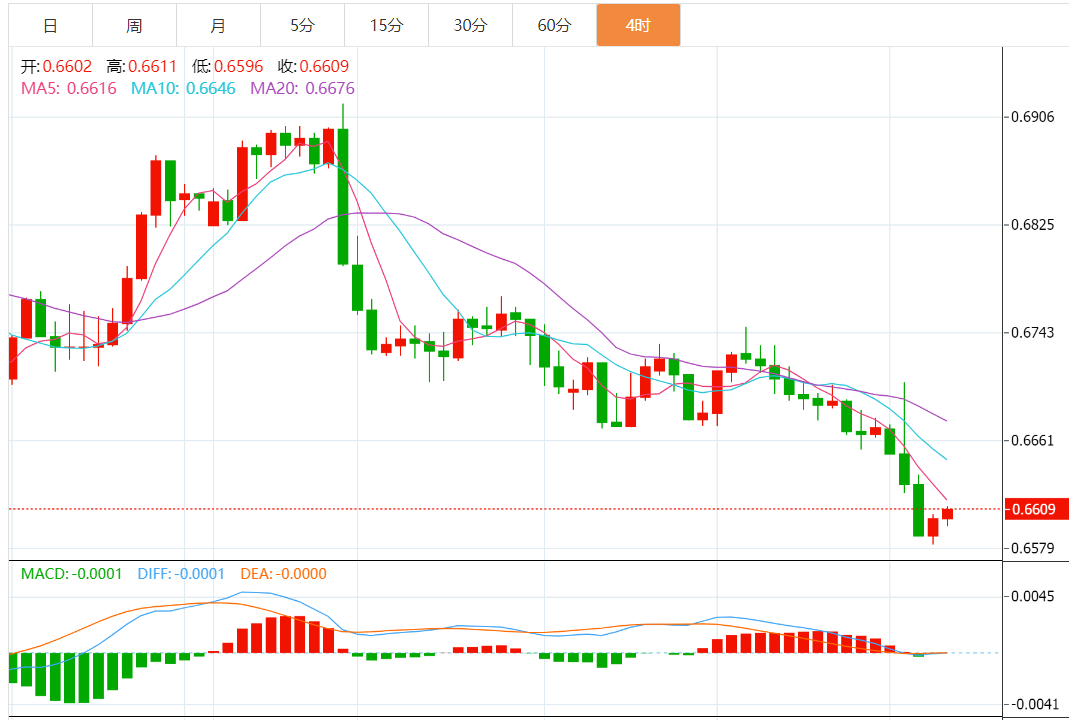Click the last red candlestick on the chart
This screenshot has width=1069, height=720.
coord(948,514)
